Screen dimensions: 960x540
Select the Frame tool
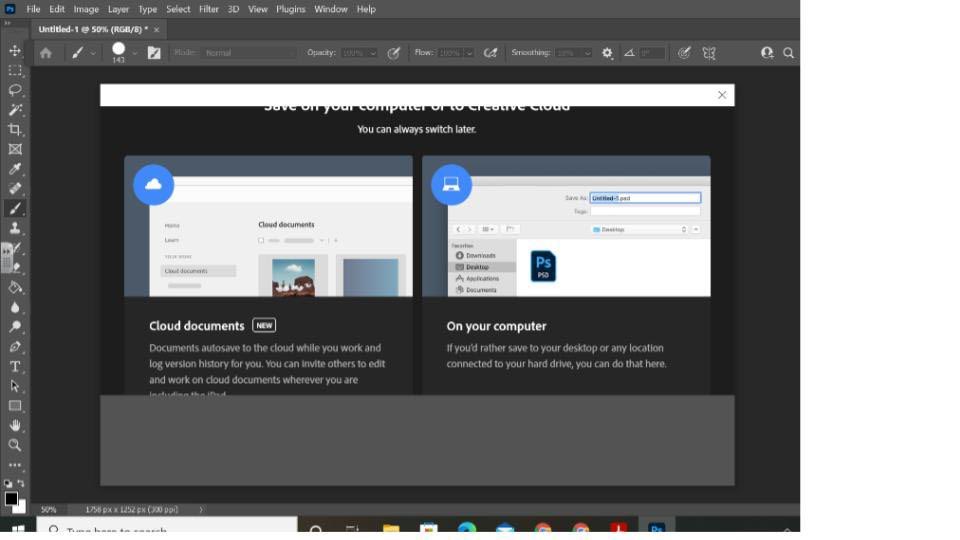pos(15,149)
